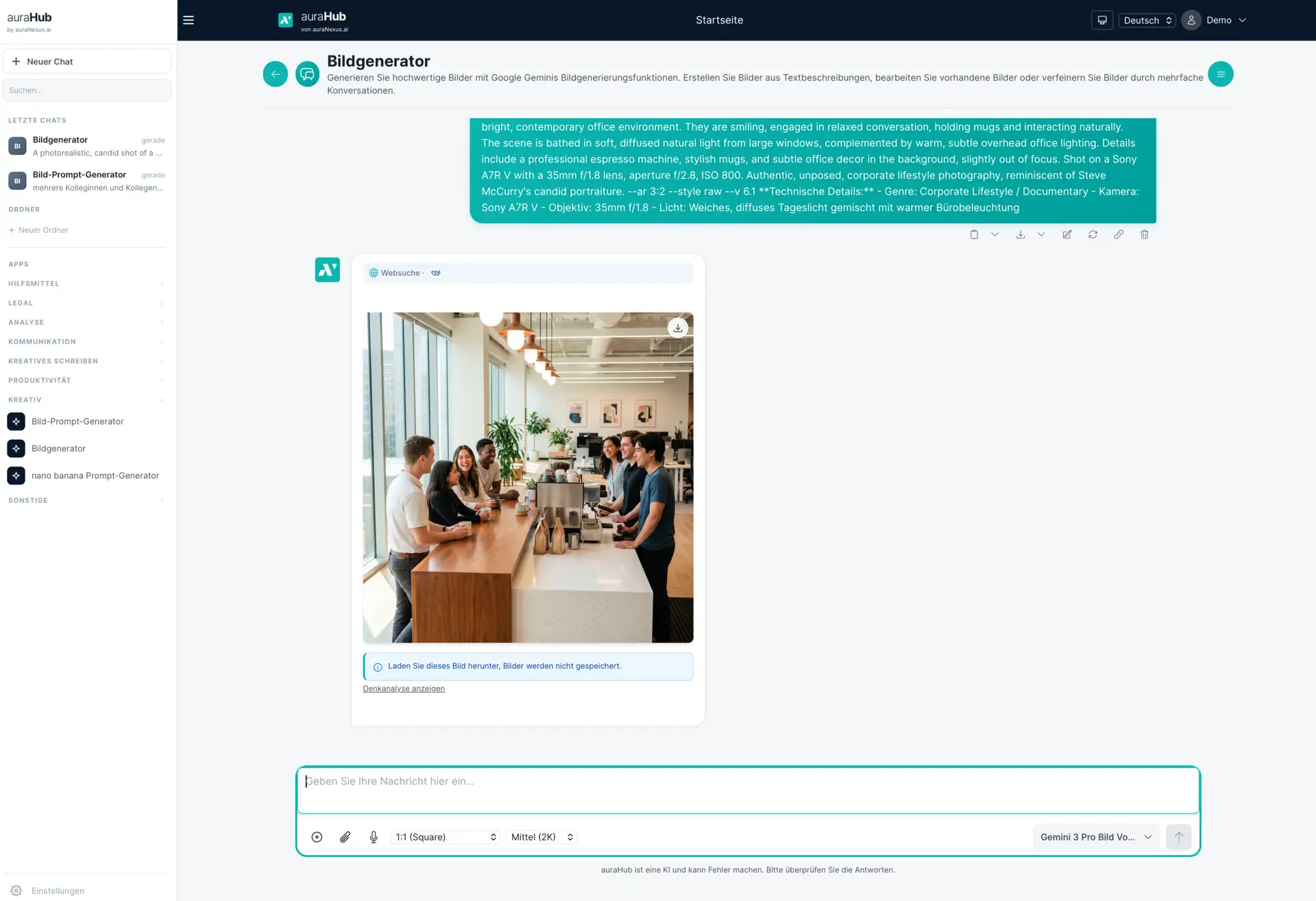
Task: Select the Bild-Prompt-Generator app
Action: point(77,421)
